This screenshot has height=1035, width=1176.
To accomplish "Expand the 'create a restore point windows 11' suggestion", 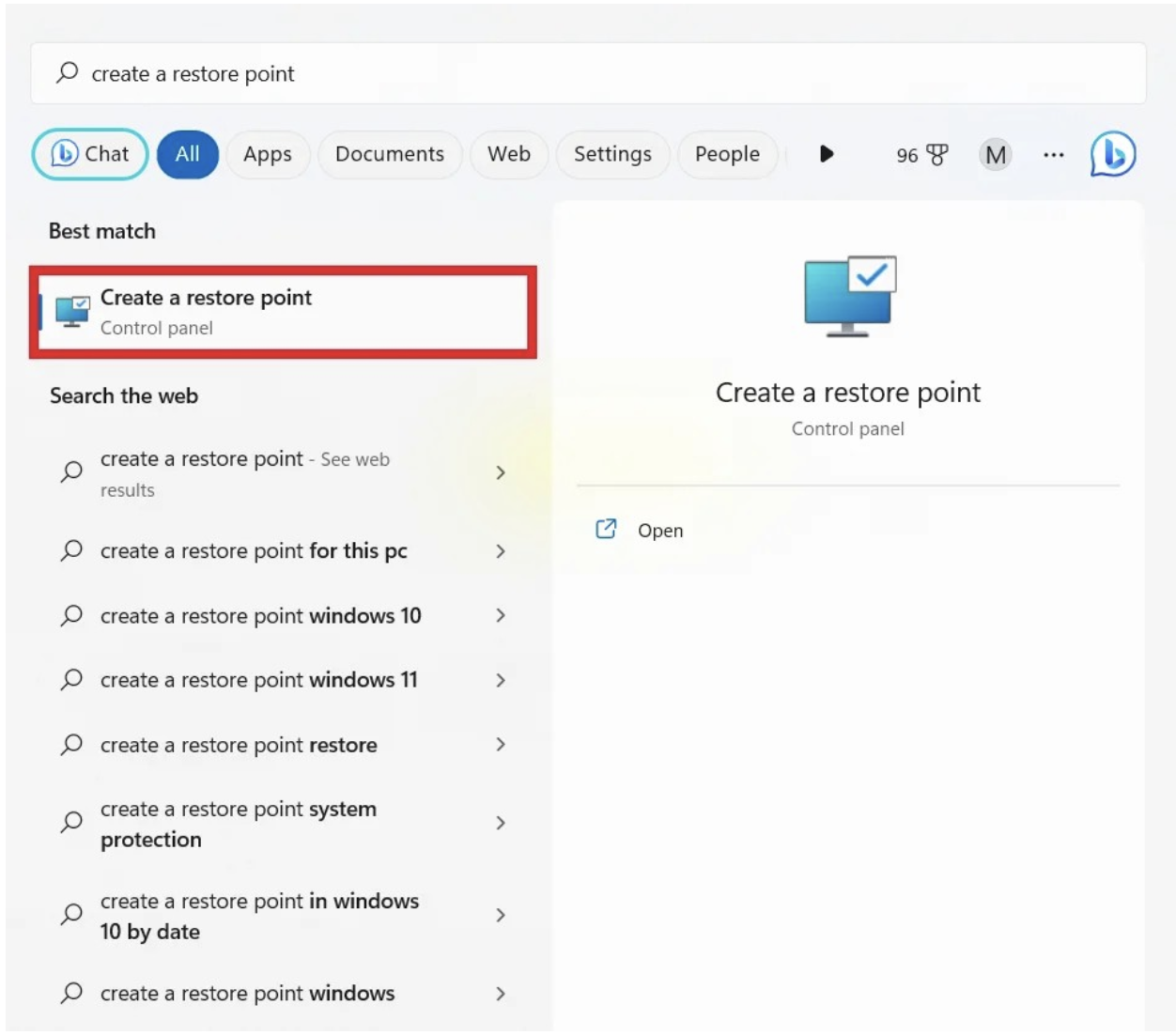I will 502,679.
